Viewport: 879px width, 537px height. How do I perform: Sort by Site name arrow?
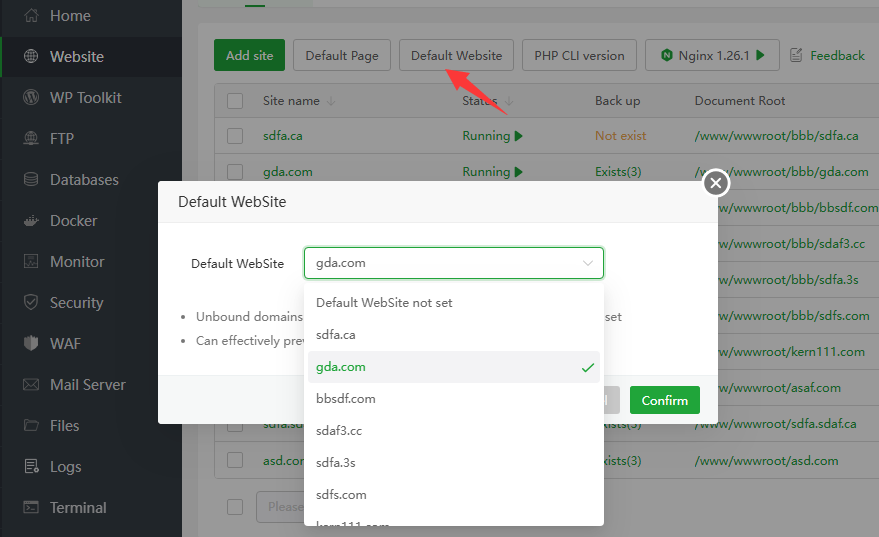pos(331,101)
